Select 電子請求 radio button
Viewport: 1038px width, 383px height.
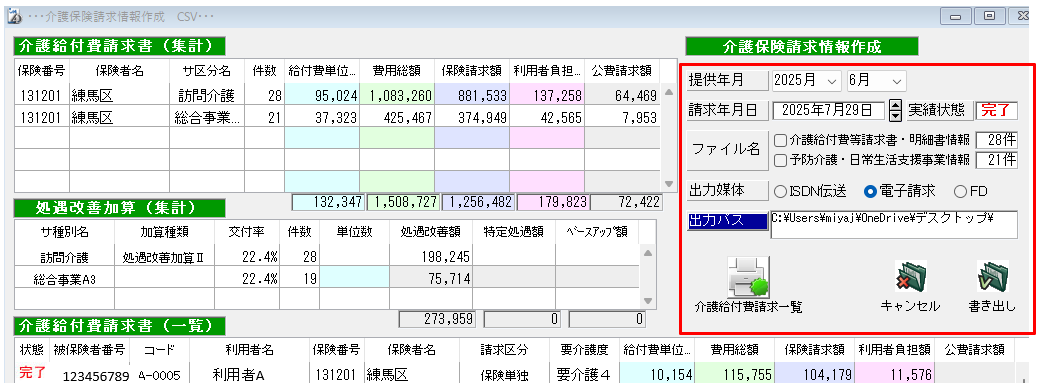click(x=871, y=191)
